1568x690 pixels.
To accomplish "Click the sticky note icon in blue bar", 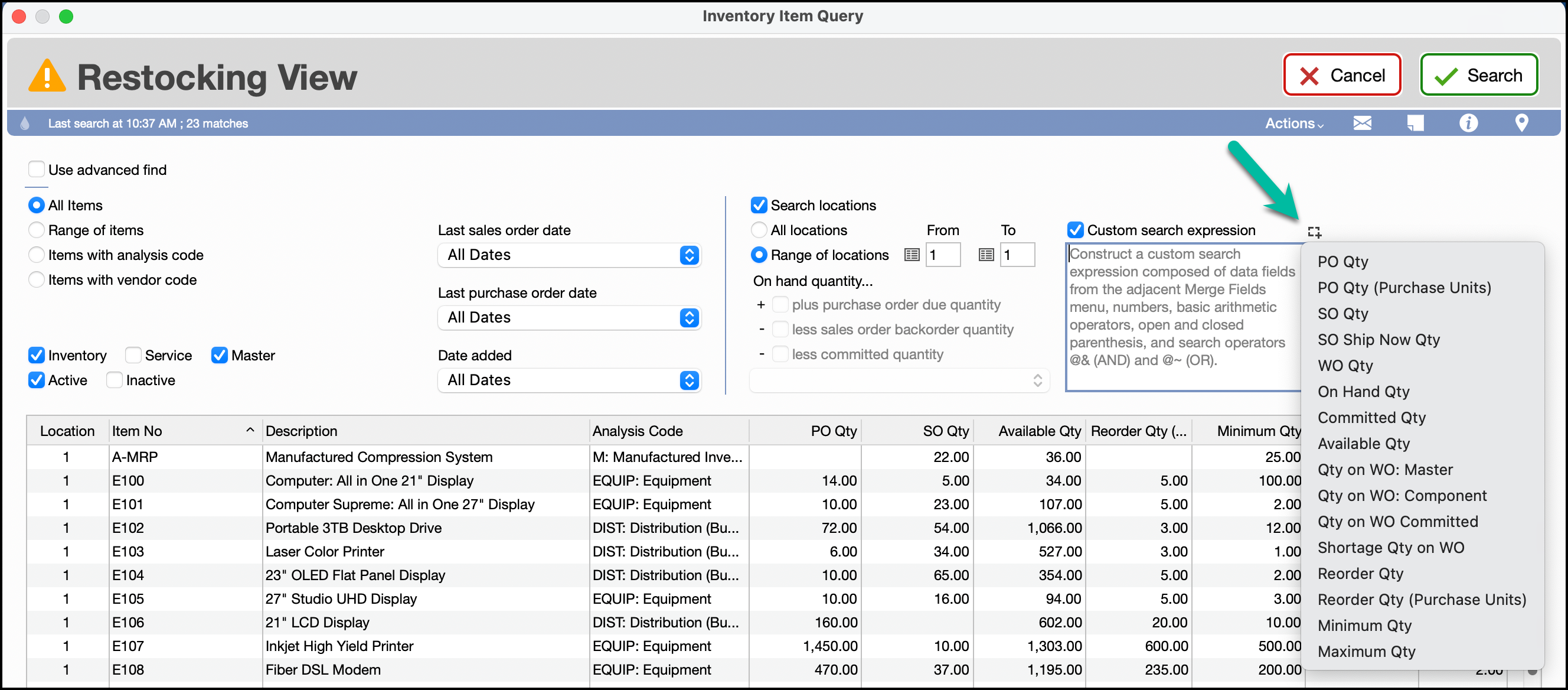I will click(x=1415, y=123).
